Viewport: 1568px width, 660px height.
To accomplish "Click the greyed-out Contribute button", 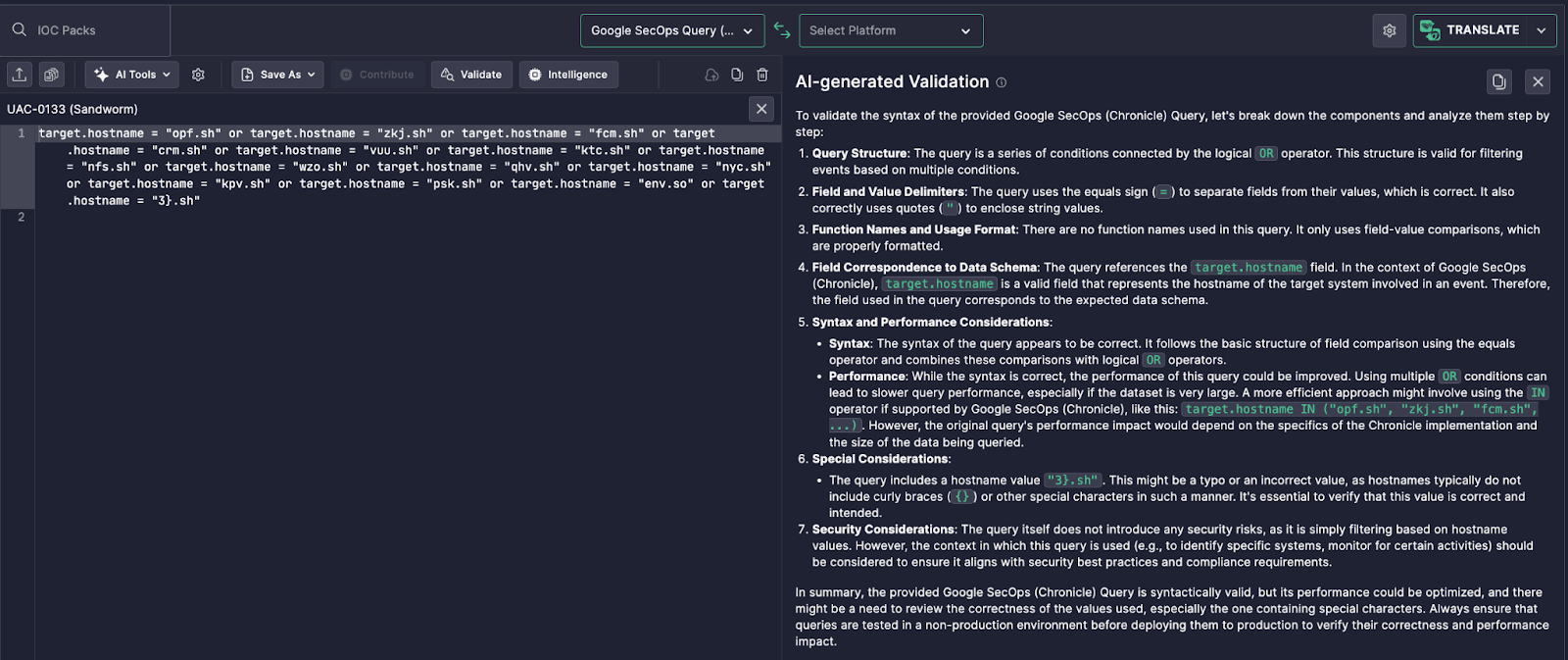I will (x=377, y=75).
